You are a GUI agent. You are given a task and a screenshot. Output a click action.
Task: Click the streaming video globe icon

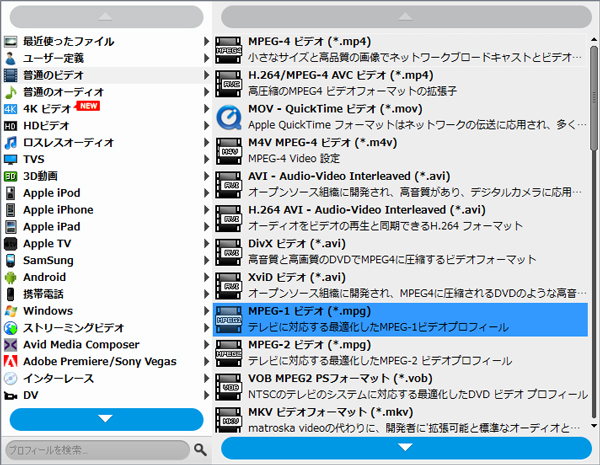(11, 328)
